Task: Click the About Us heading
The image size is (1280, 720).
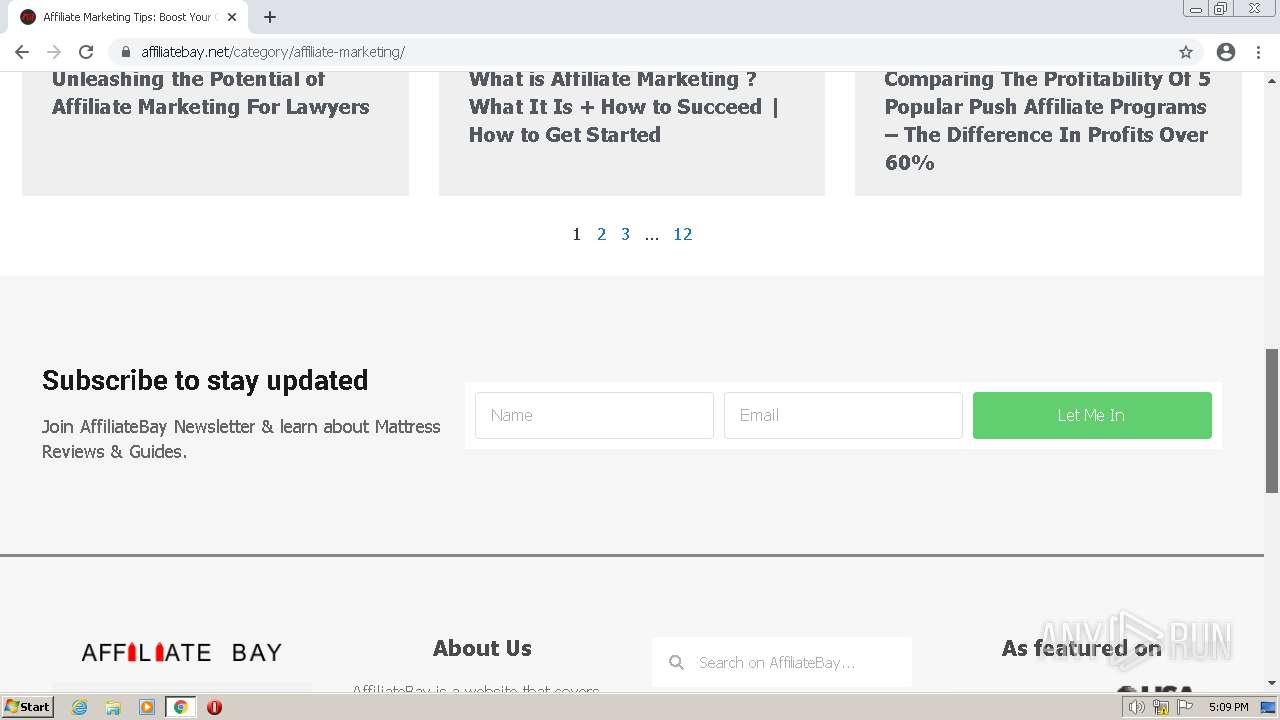Action: [x=482, y=648]
